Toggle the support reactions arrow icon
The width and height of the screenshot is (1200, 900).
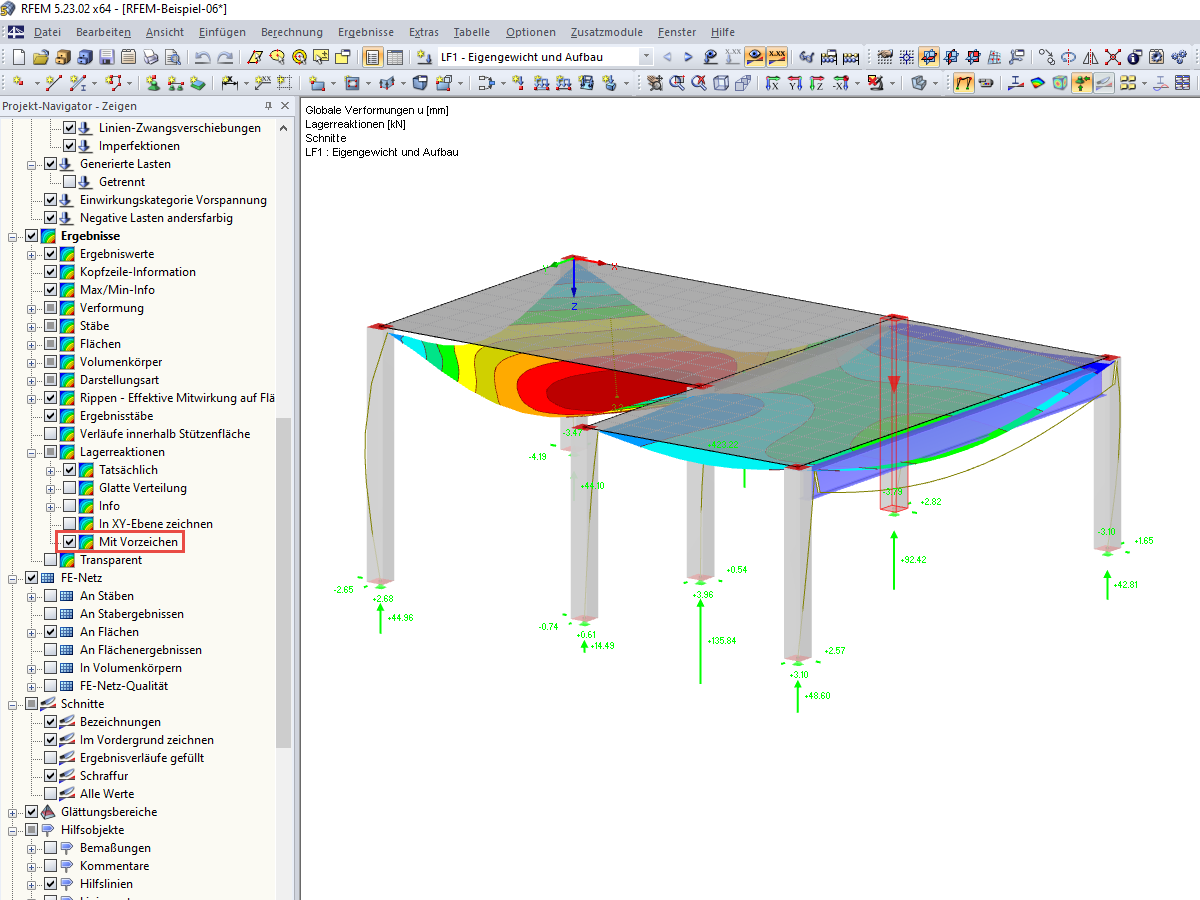point(1081,82)
